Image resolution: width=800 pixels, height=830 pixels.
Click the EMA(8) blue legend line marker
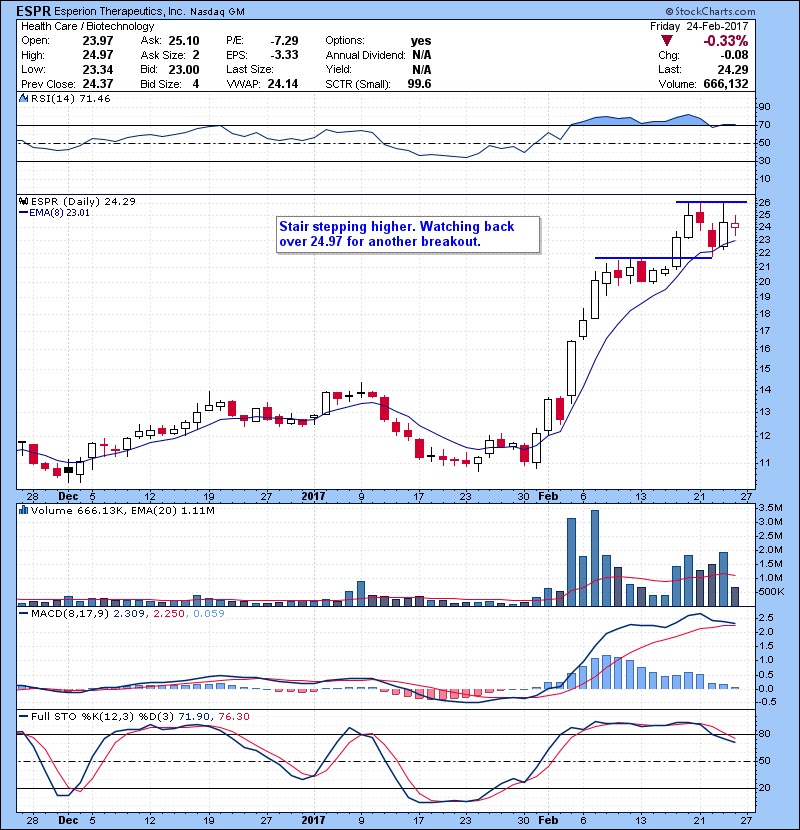pyautogui.click(x=23, y=213)
